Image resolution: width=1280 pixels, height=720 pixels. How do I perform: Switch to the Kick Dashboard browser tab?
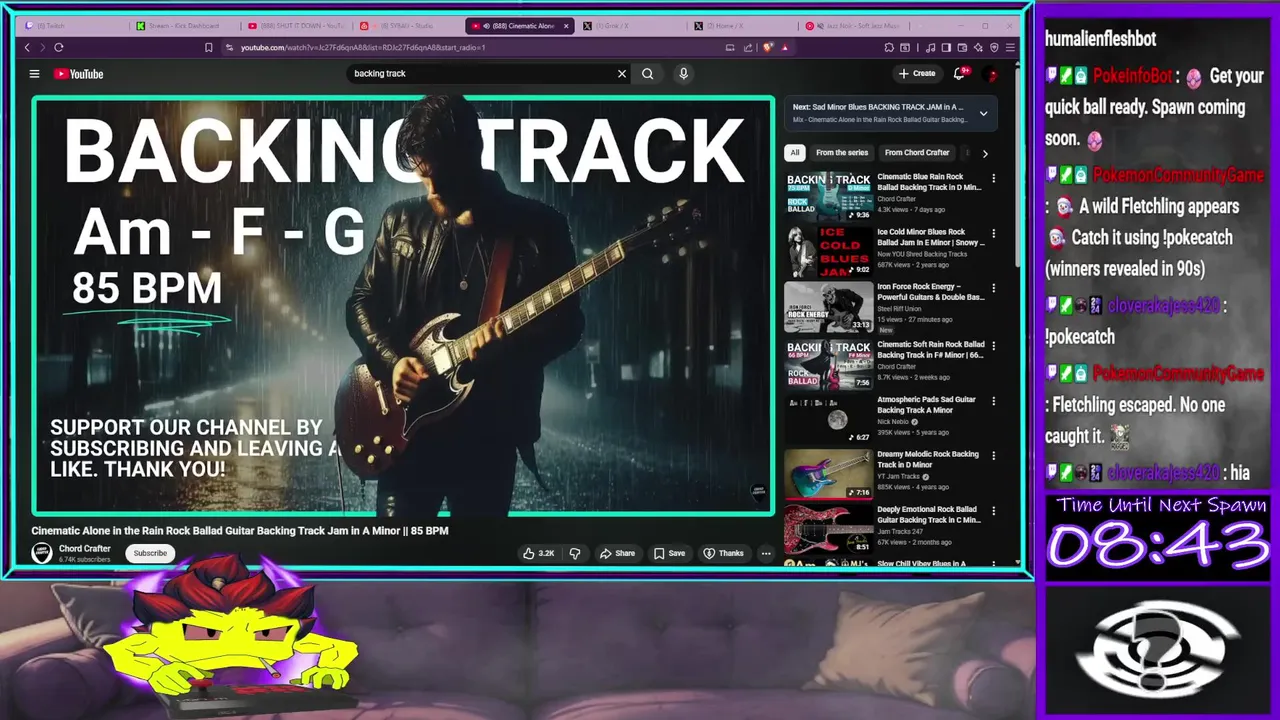pos(185,26)
